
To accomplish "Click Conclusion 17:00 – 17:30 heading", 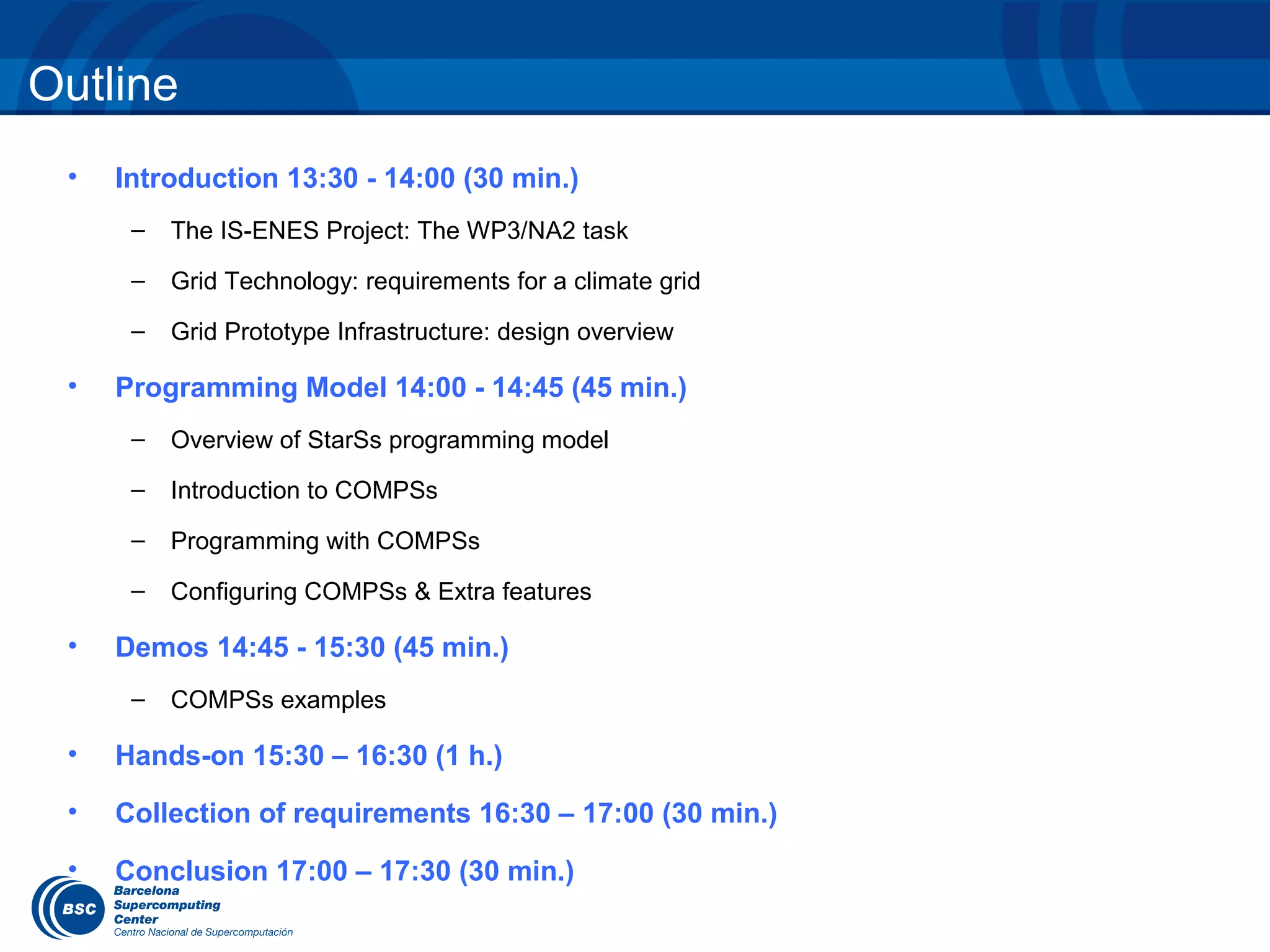I will tap(344, 871).
